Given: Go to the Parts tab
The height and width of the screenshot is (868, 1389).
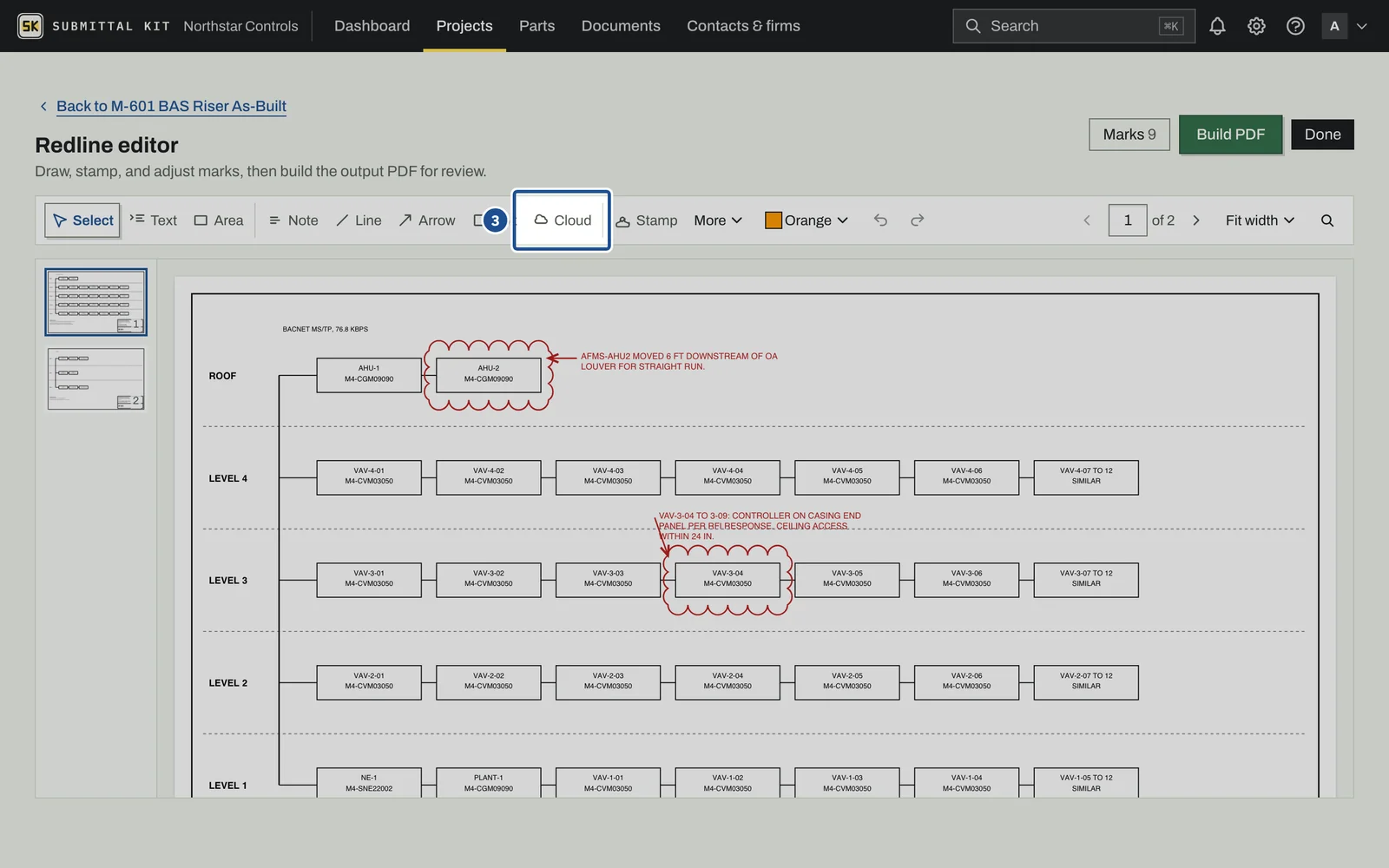Looking at the screenshot, I should pos(537,26).
